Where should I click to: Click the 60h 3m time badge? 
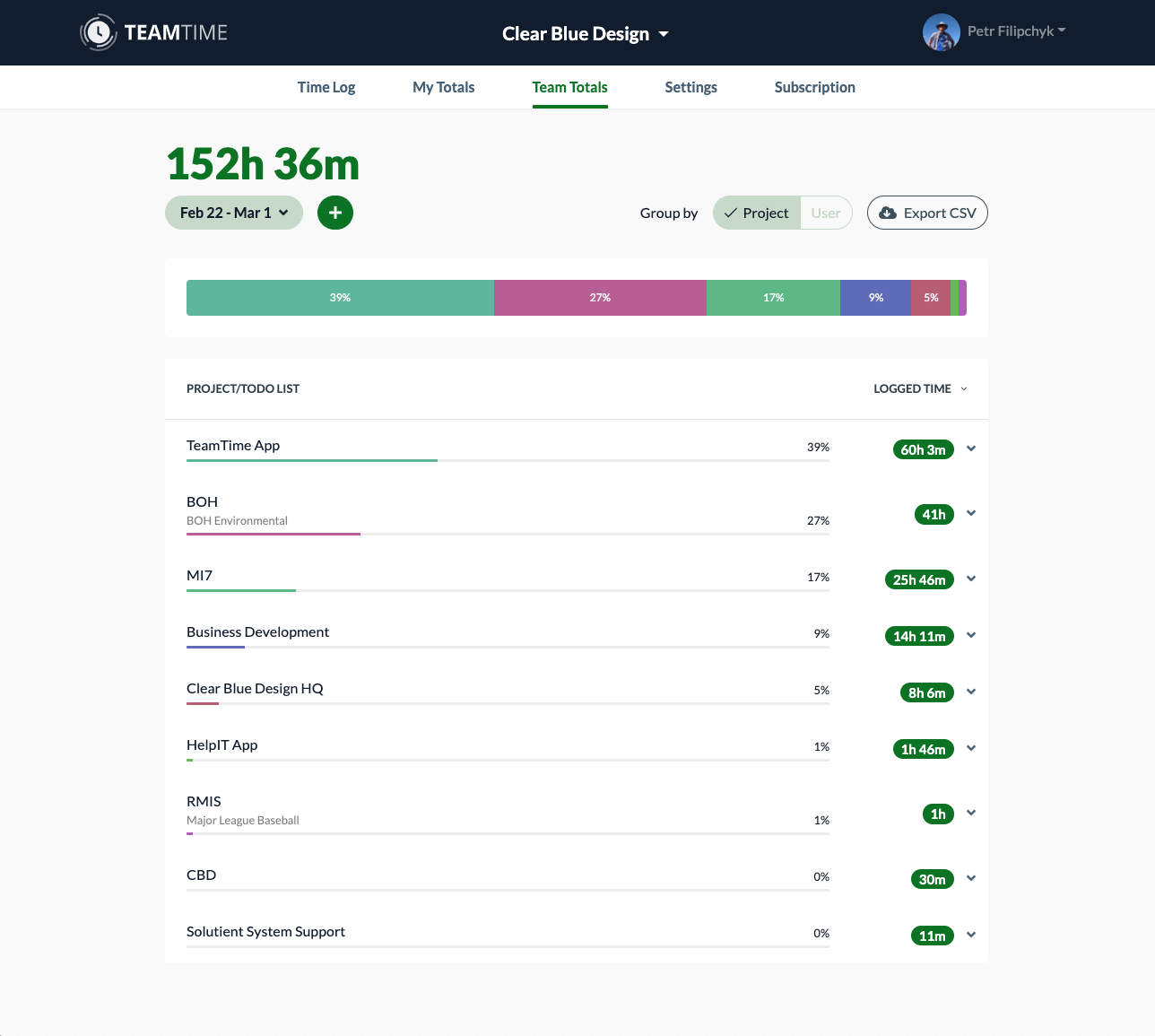[x=924, y=449]
